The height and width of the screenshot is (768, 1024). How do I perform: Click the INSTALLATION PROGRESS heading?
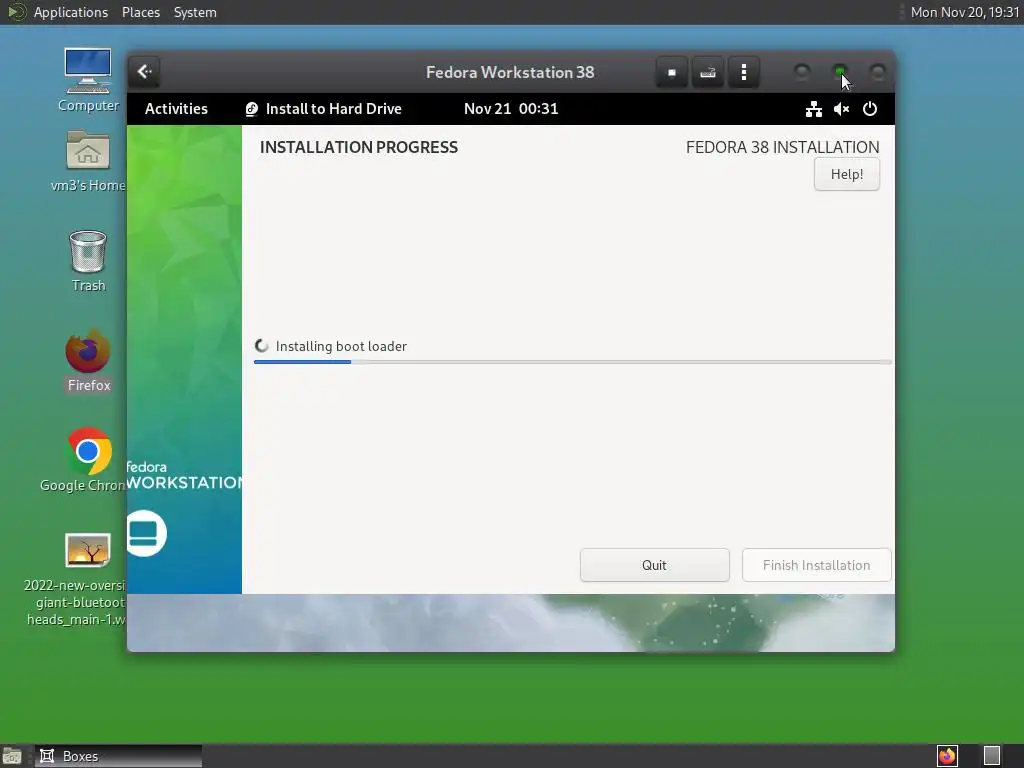pyautogui.click(x=359, y=147)
